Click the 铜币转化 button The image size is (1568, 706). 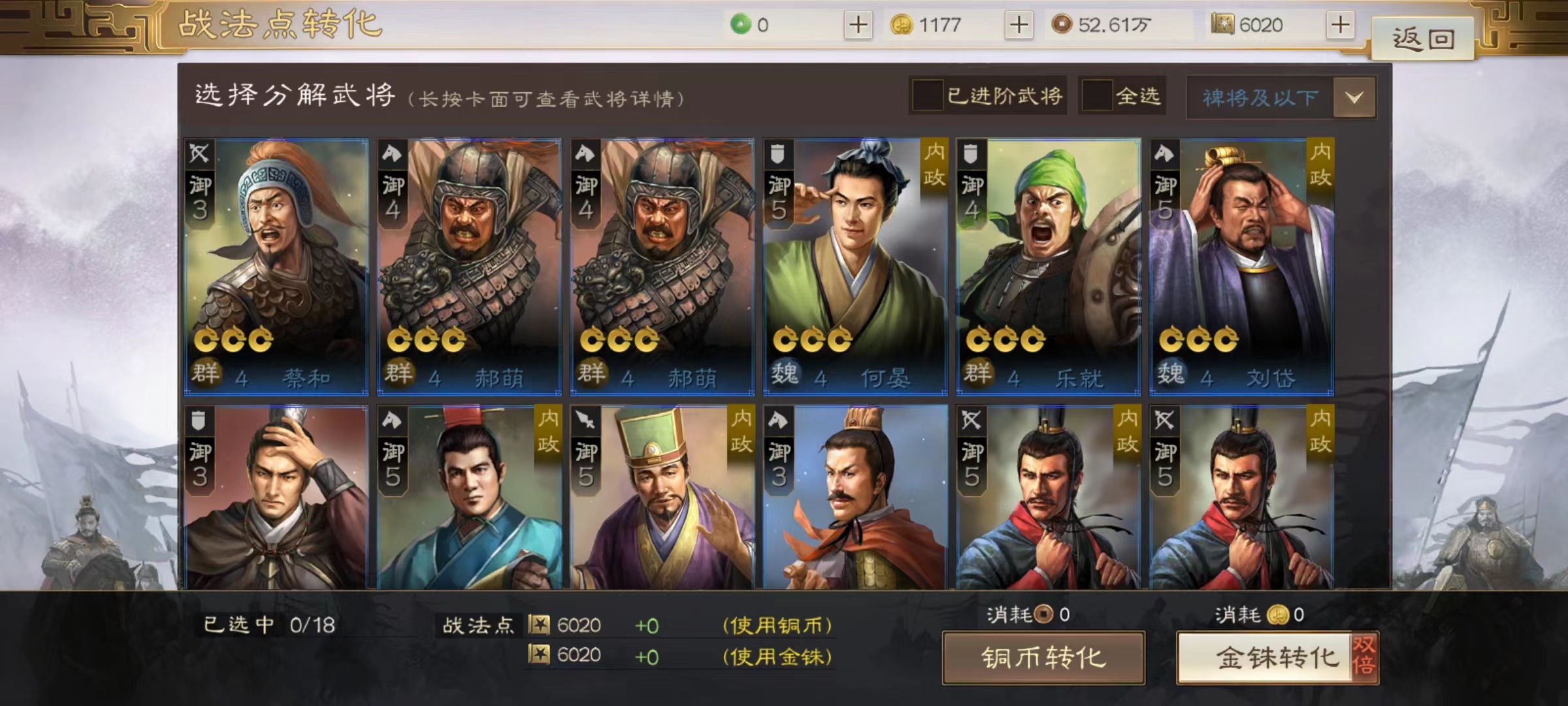1043,658
